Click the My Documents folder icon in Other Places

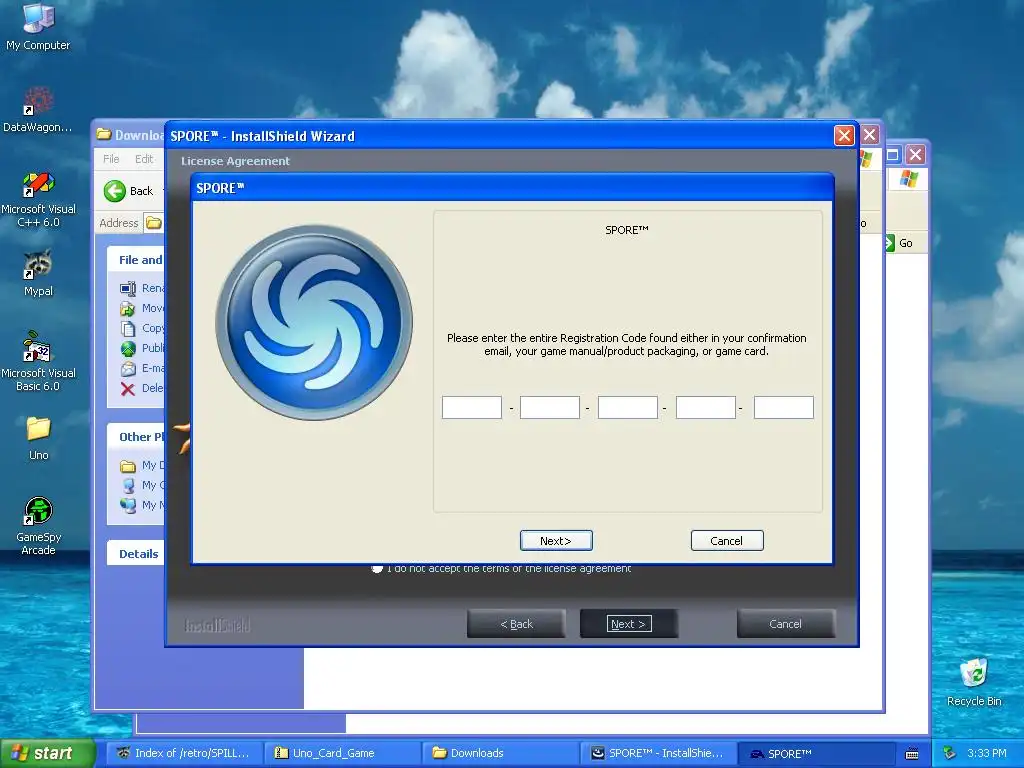[128, 466]
